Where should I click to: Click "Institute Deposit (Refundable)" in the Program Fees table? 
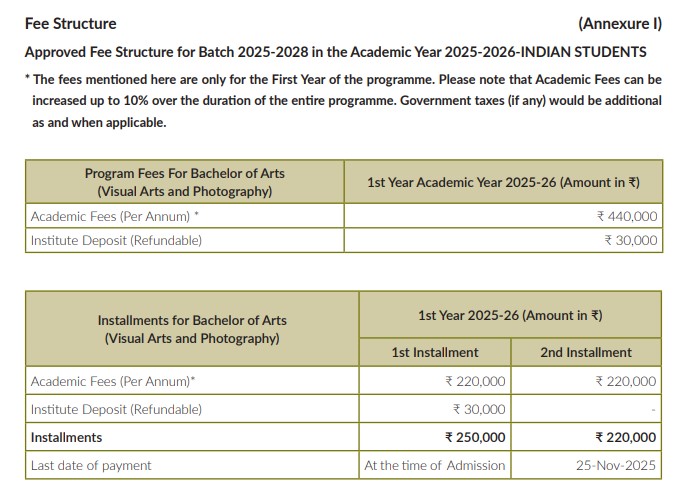click(x=116, y=240)
